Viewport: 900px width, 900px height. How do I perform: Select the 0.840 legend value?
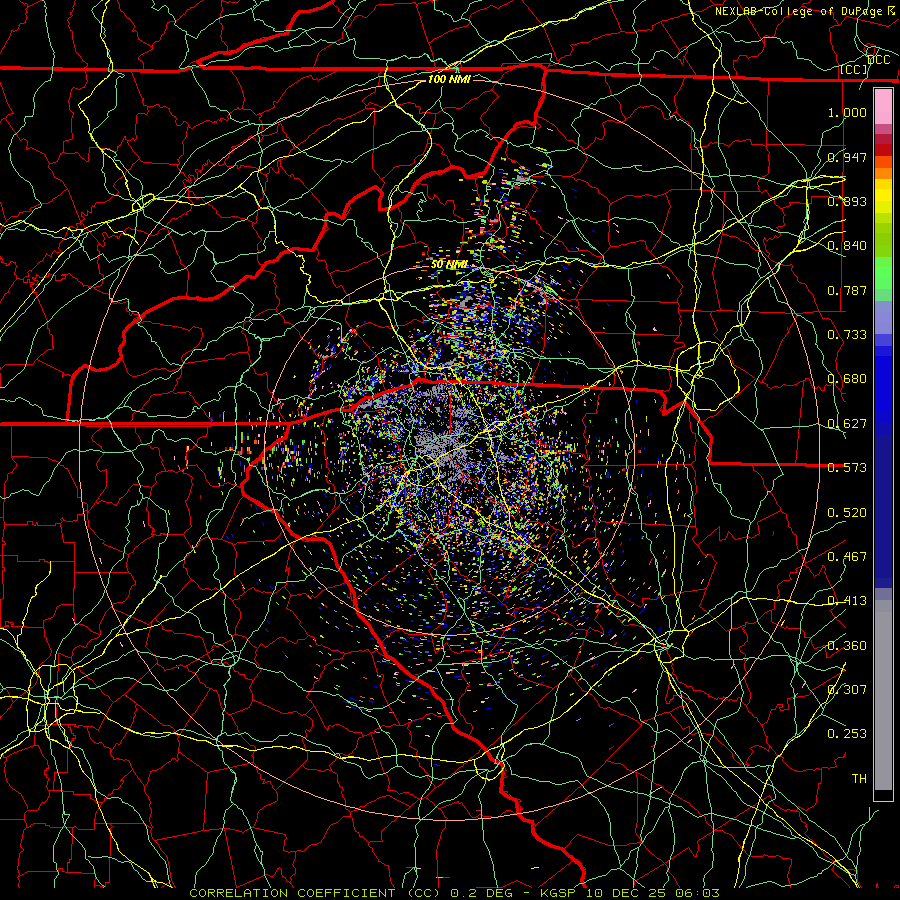pyautogui.click(x=847, y=246)
